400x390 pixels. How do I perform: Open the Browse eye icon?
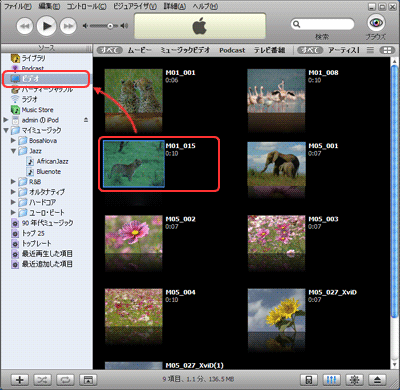[x=376, y=23]
